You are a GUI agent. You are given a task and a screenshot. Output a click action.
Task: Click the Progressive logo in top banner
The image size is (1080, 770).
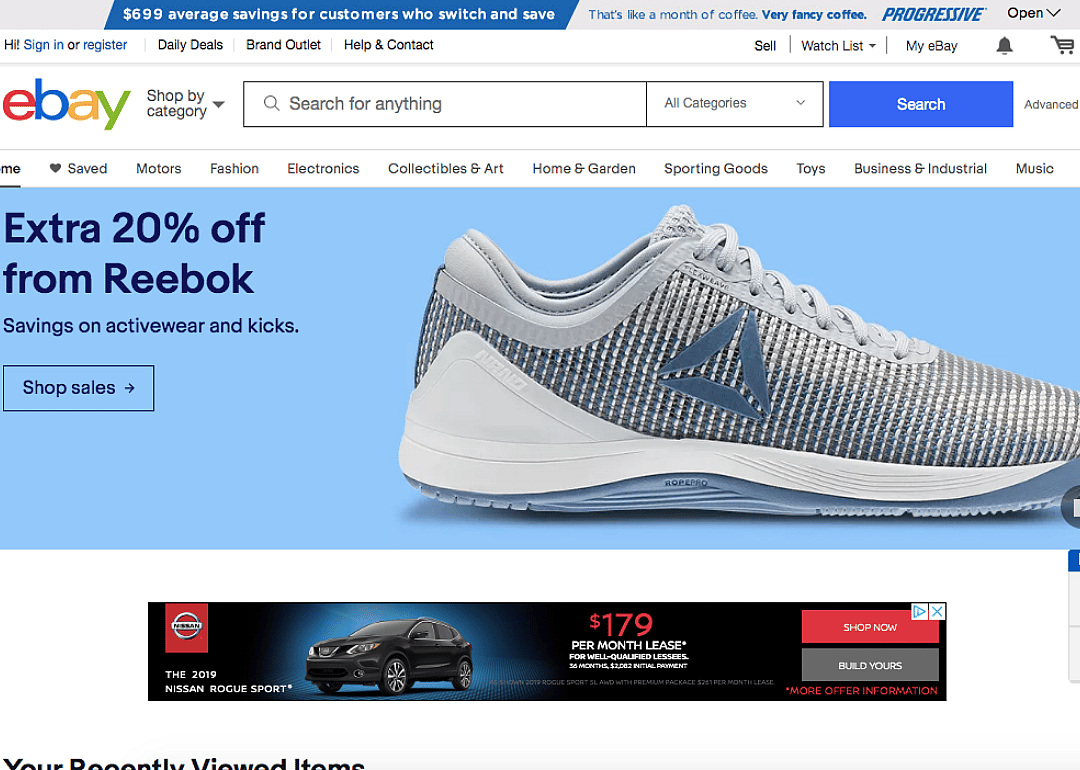[x=933, y=14]
